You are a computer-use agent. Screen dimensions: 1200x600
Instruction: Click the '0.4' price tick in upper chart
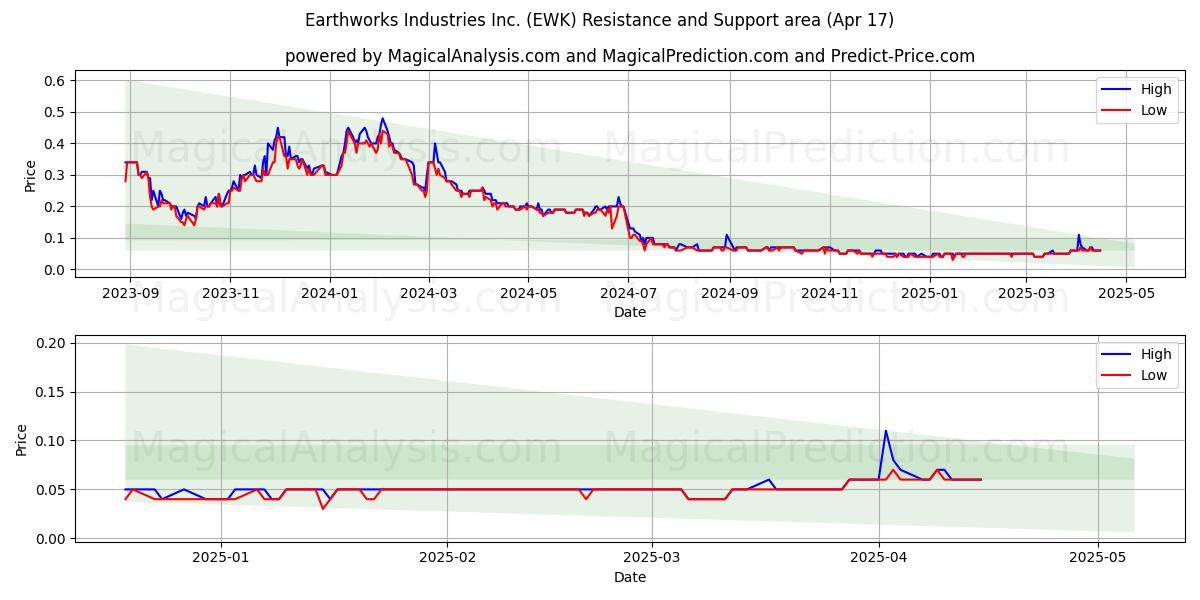point(54,144)
